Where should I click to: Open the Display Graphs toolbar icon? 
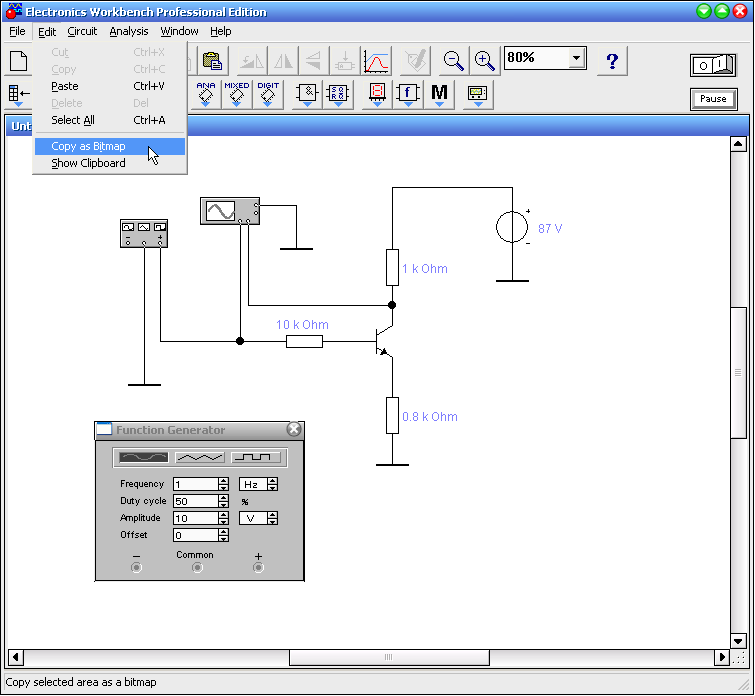point(376,61)
